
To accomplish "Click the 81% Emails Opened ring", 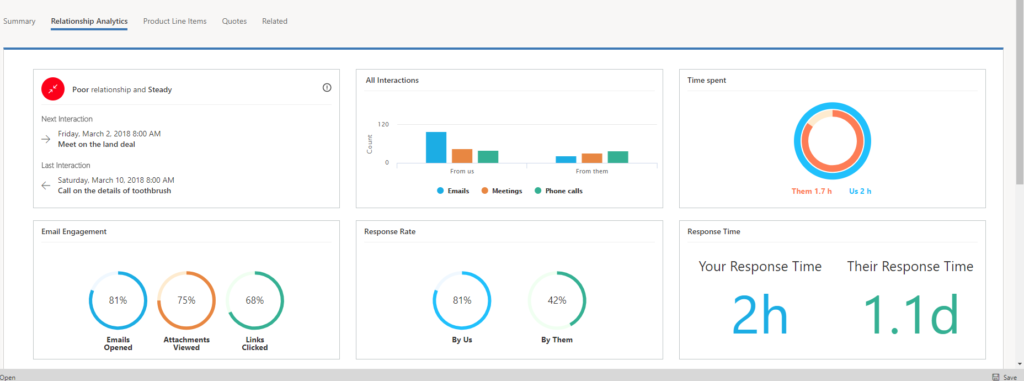I will 118,301.
